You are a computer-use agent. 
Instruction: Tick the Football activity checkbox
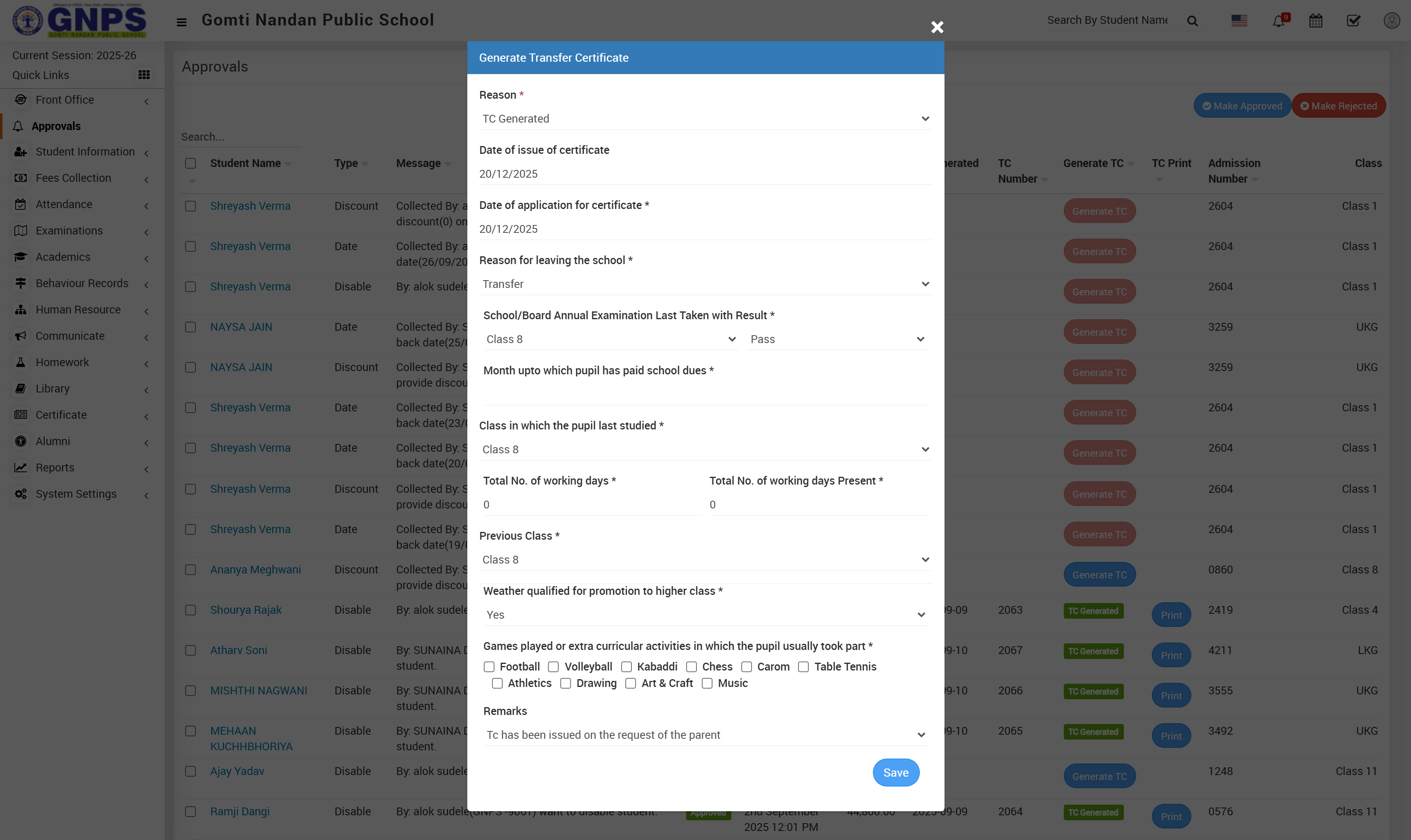(x=489, y=667)
